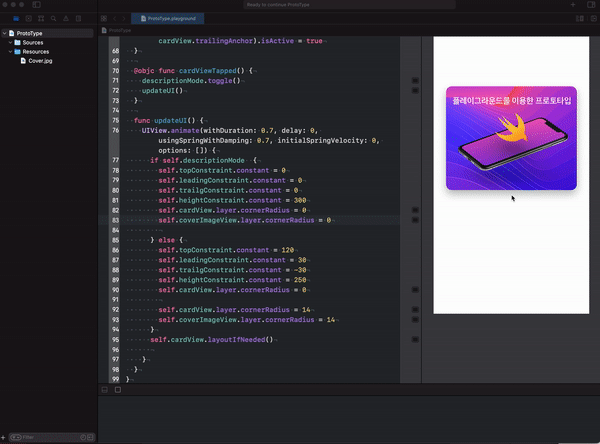The image size is (600, 444).
Task: Click the topConstraint 120 value
Action: [x=288, y=250]
